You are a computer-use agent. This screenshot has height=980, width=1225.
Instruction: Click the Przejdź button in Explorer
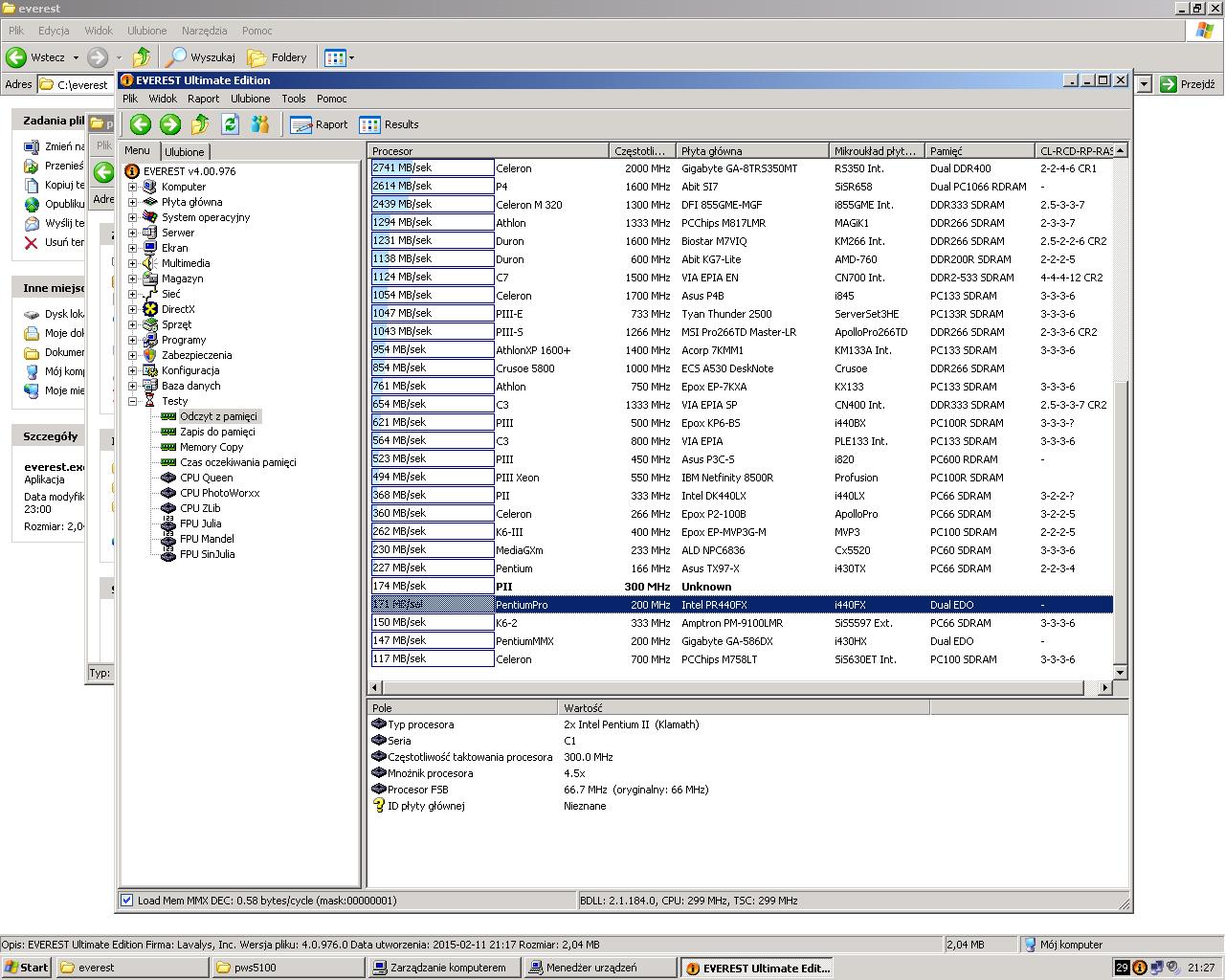[1188, 84]
